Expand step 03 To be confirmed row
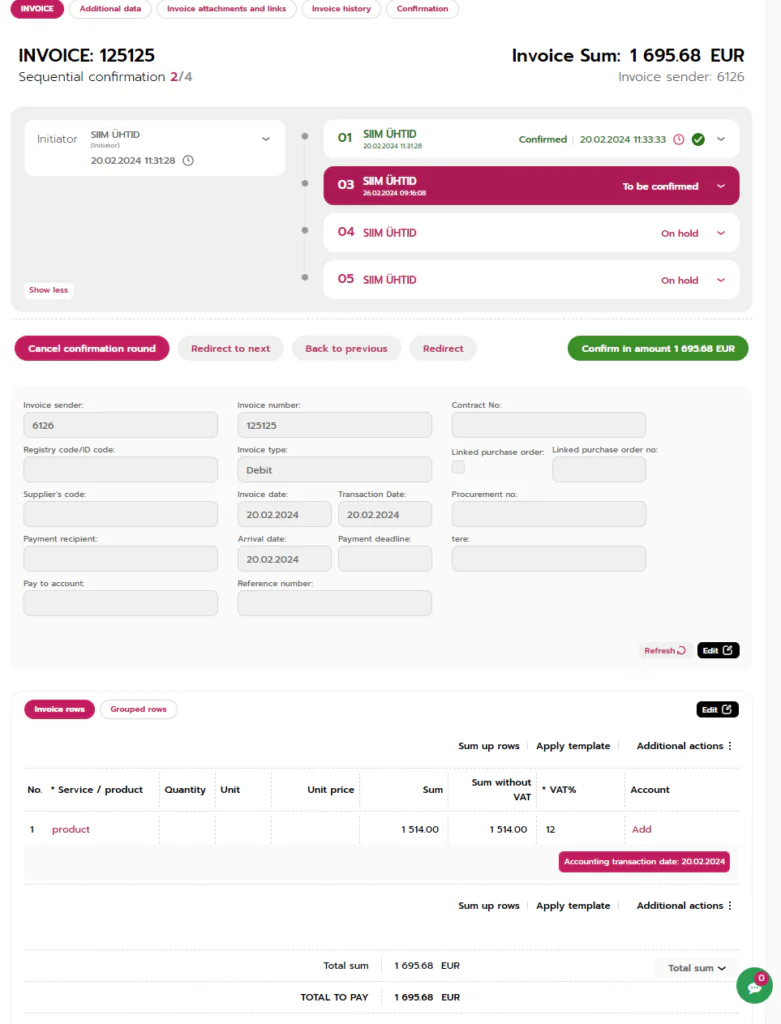The width and height of the screenshot is (781, 1024). [x=721, y=186]
